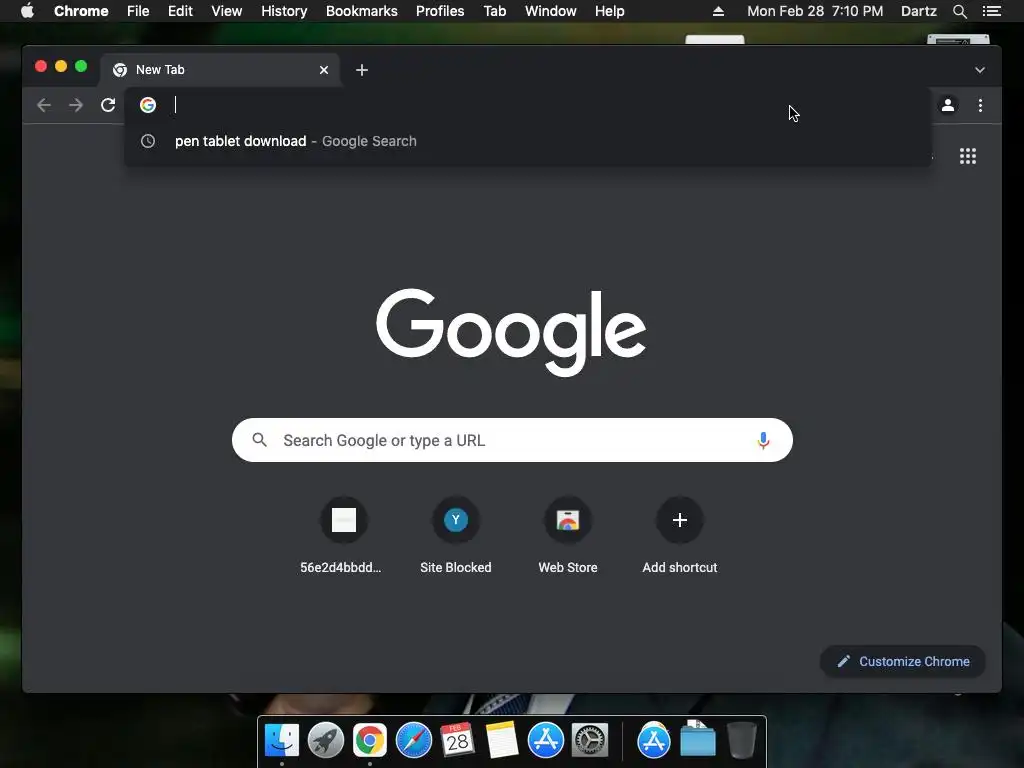Close the New Tab tab
The image size is (1024, 768).
(324, 70)
